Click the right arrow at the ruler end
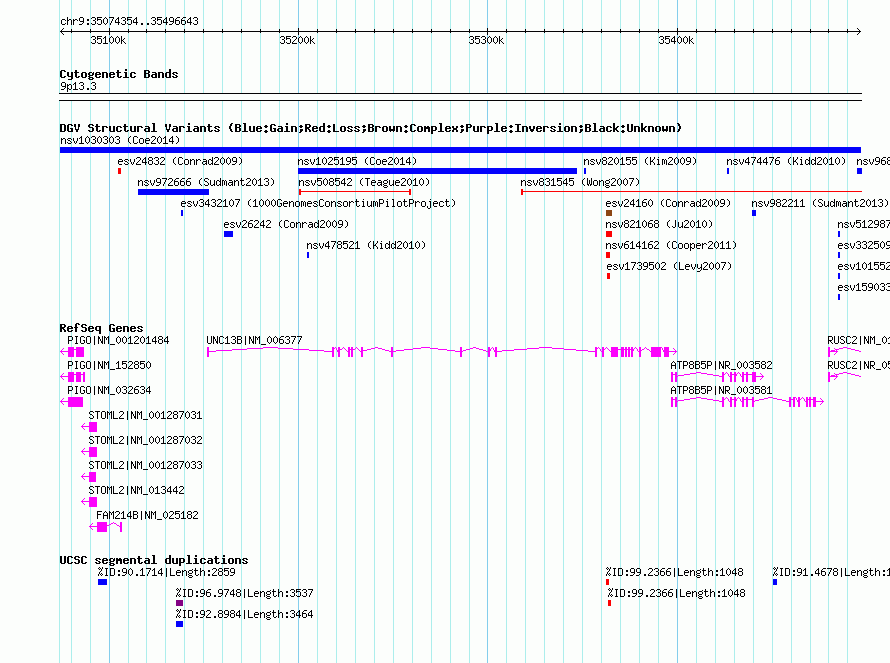Screen dimensions: 890x663 [858, 31]
